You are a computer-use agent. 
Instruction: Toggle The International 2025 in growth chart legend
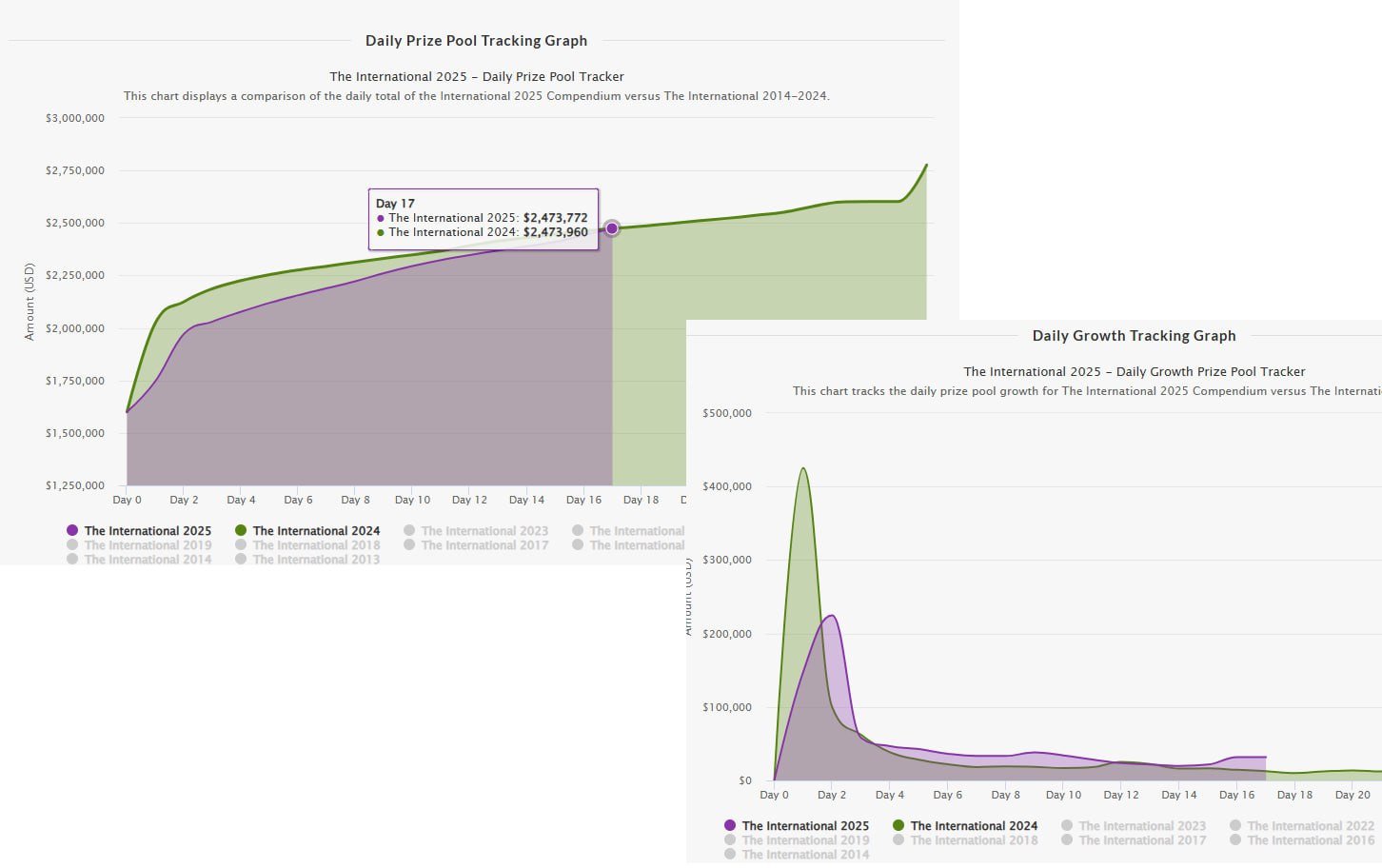coord(797,826)
